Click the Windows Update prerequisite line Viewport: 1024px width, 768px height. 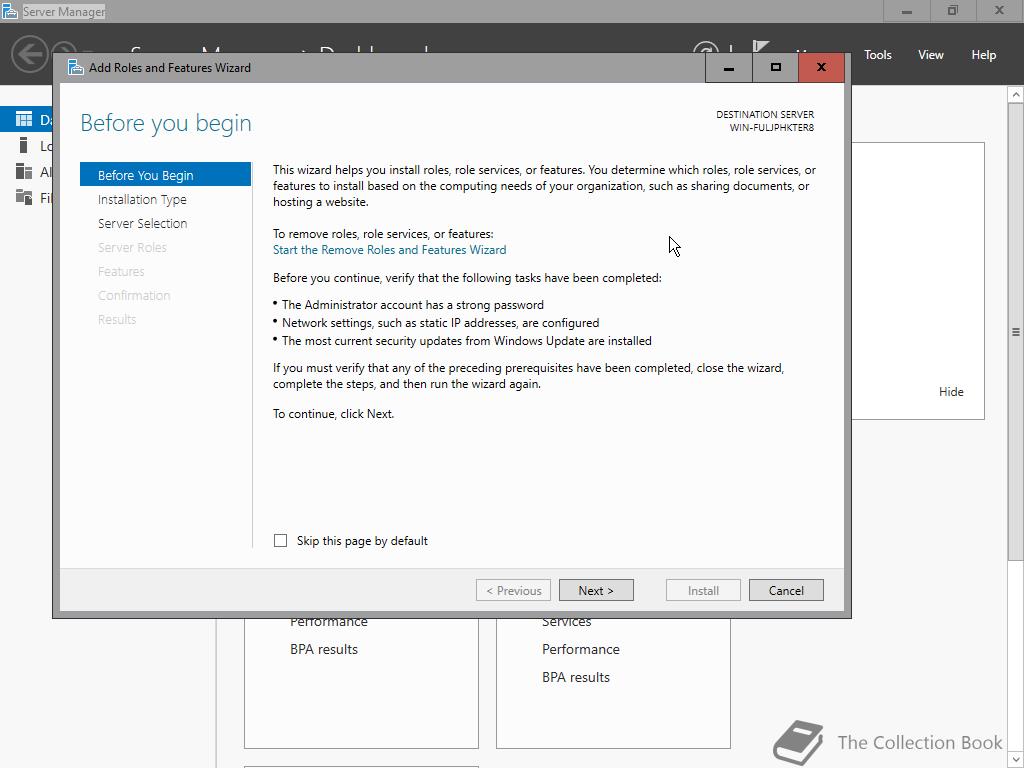[466, 341]
